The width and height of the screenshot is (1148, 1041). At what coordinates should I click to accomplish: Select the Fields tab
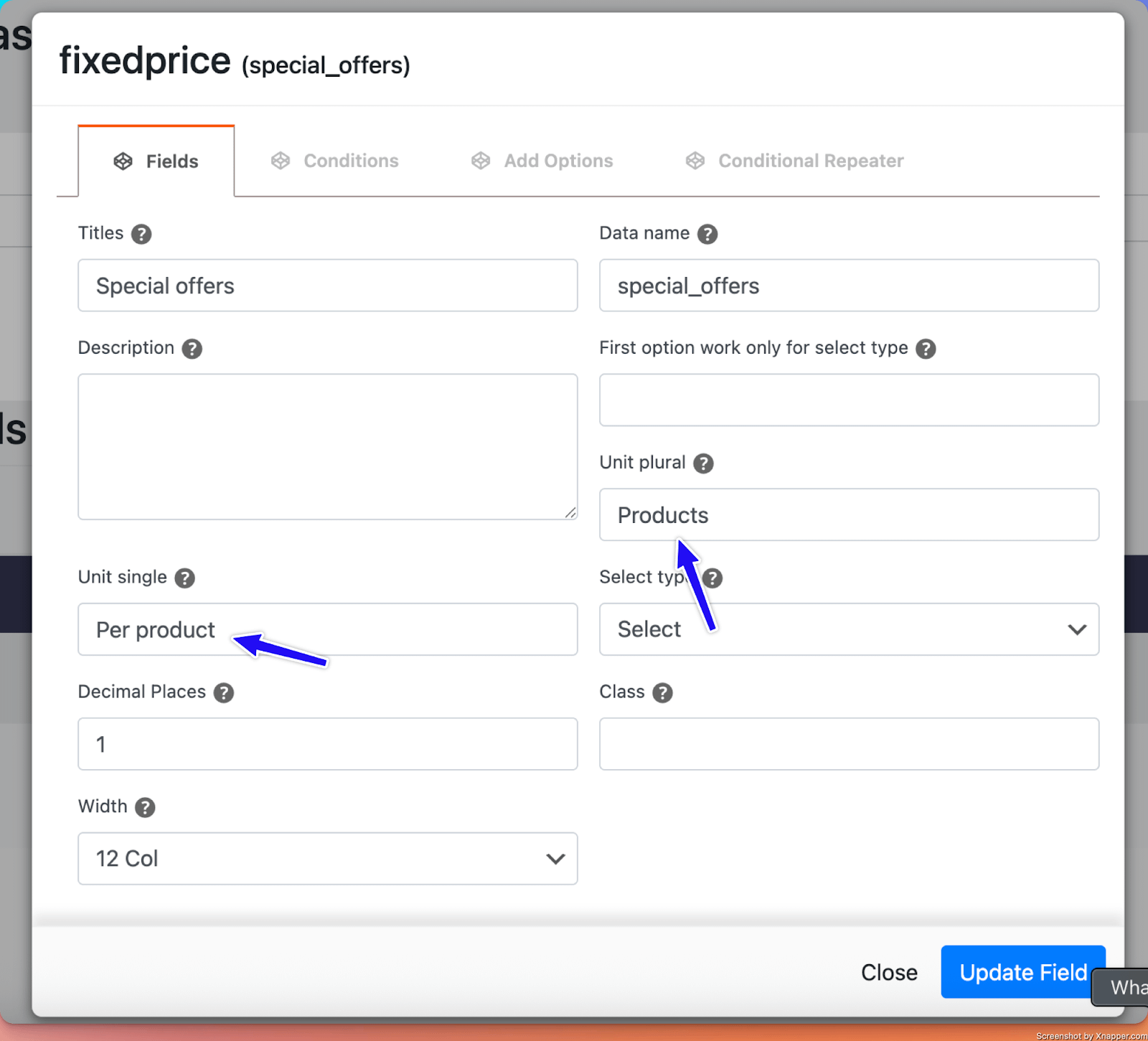156,161
